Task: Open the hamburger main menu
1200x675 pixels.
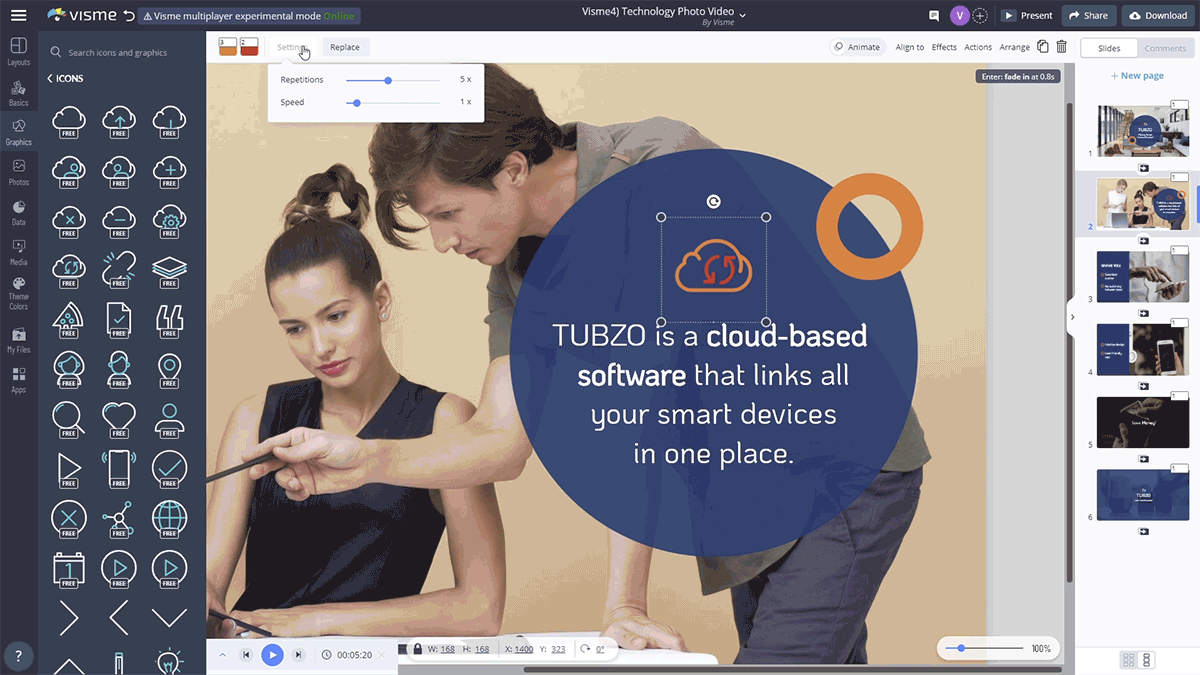Action: (18, 16)
